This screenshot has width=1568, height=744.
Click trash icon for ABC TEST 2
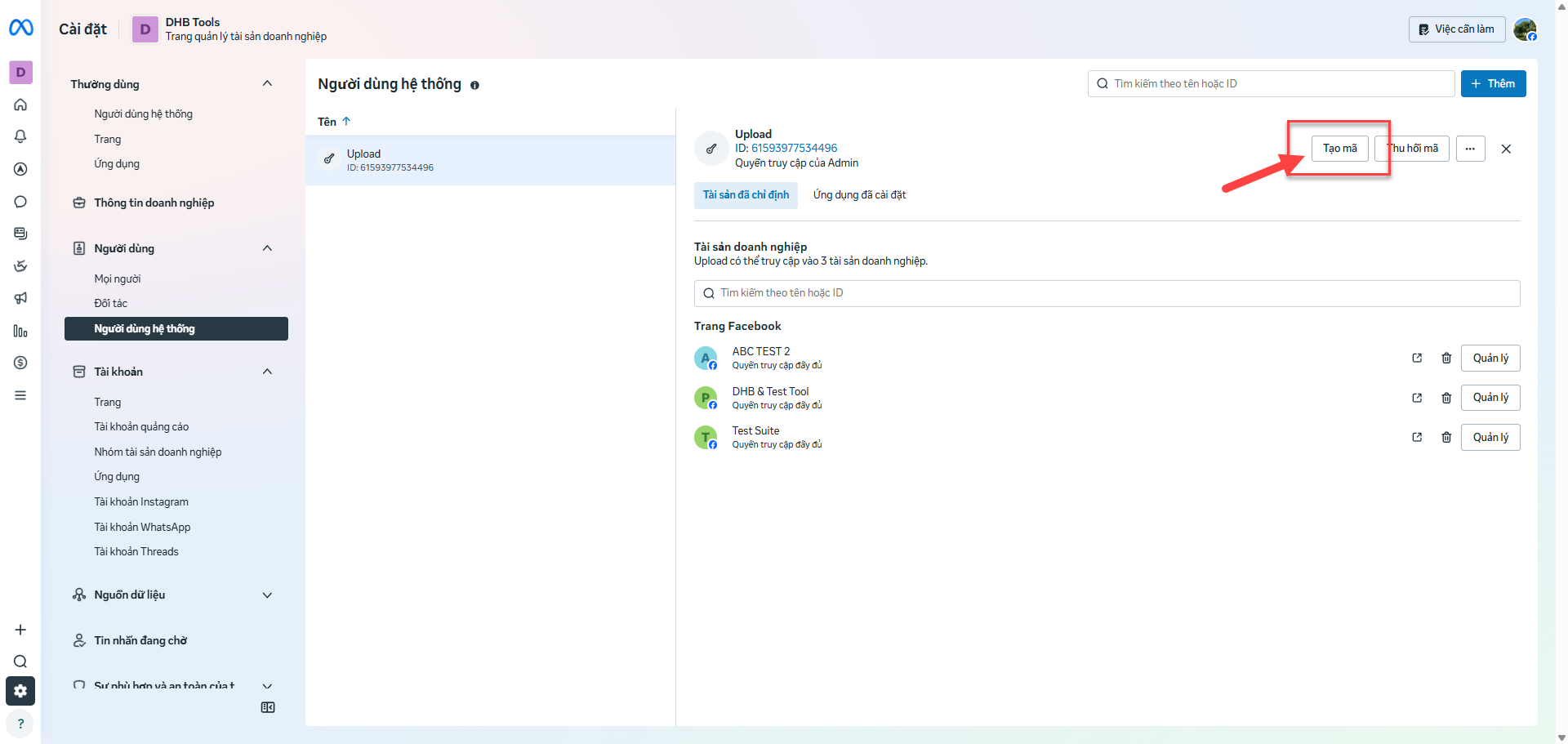[x=1446, y=358]
